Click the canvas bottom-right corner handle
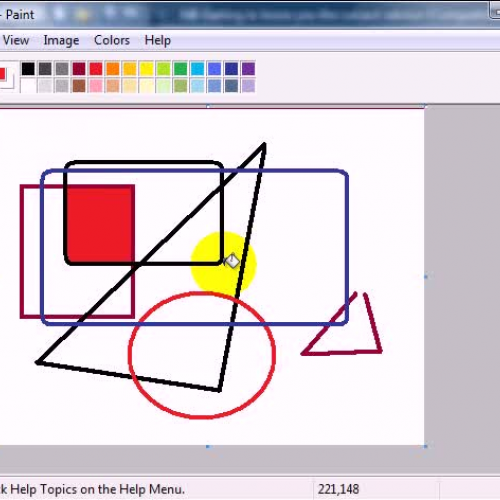This screenshot has width=500, height=500. (x=426, y=447)
